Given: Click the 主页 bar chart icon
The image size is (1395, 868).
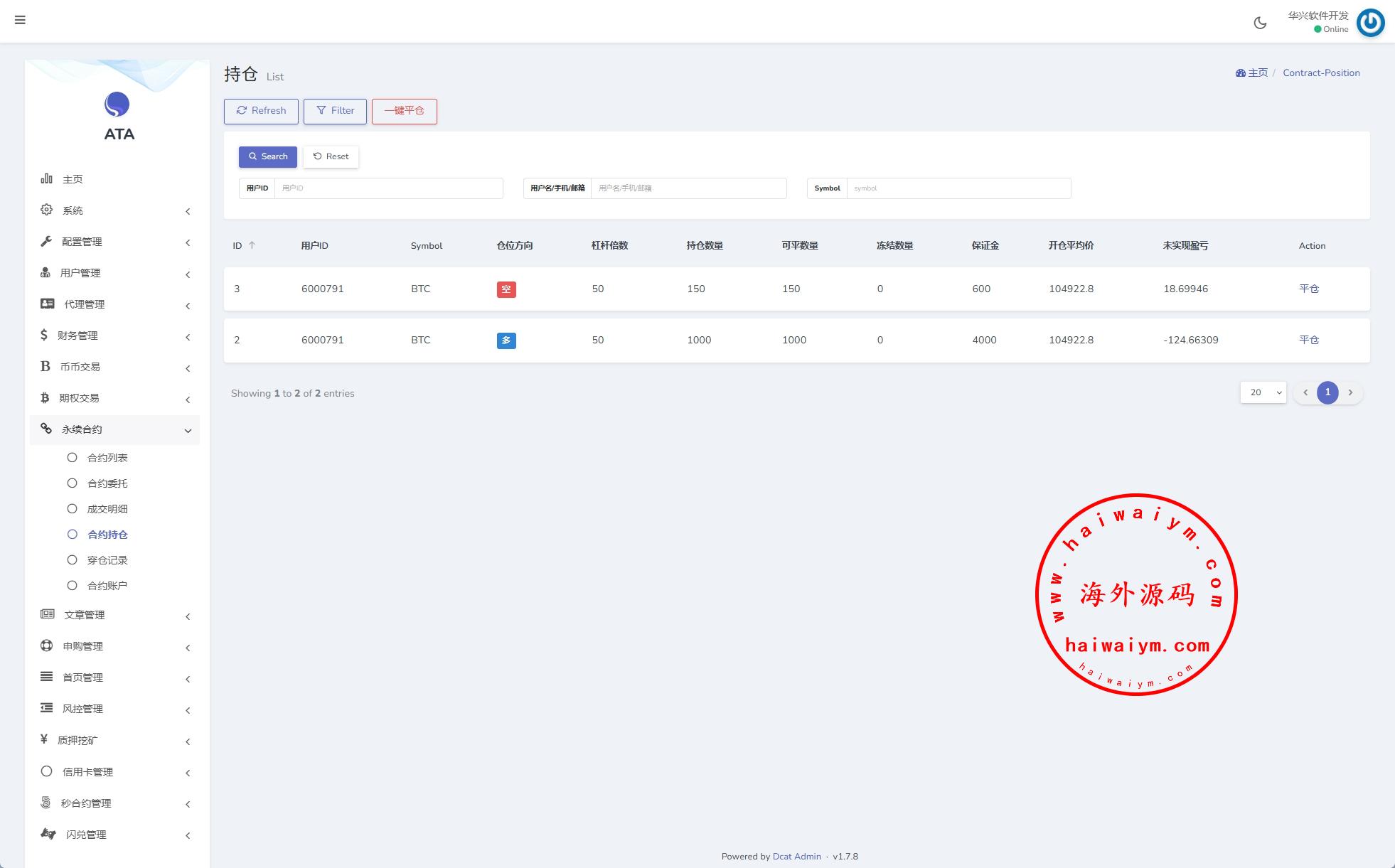Looking at the screenshot, I should tap(46, 178).
